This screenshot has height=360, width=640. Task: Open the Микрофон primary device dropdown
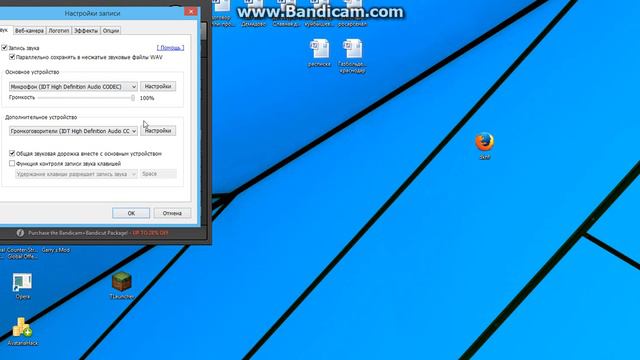point(73,87)
